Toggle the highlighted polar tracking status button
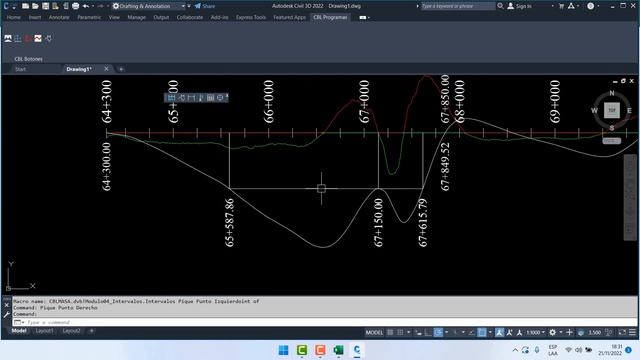This screenshot has width=640, height=360. coord(438,333)
